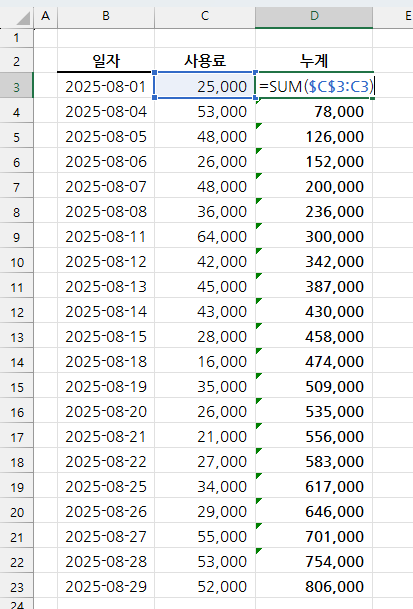Select date cell 2025-08-20

coord(106,411)
